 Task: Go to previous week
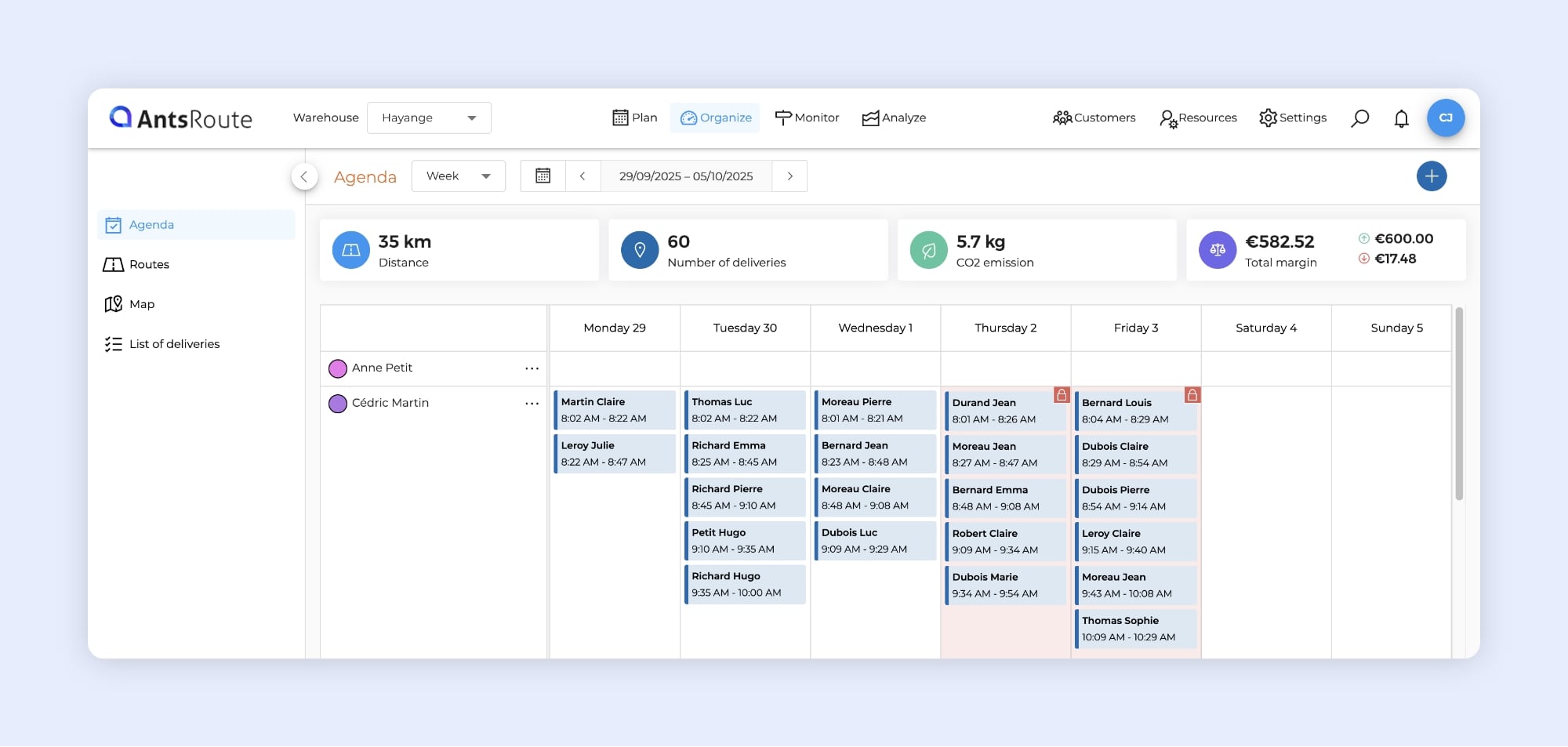(583, 176)
